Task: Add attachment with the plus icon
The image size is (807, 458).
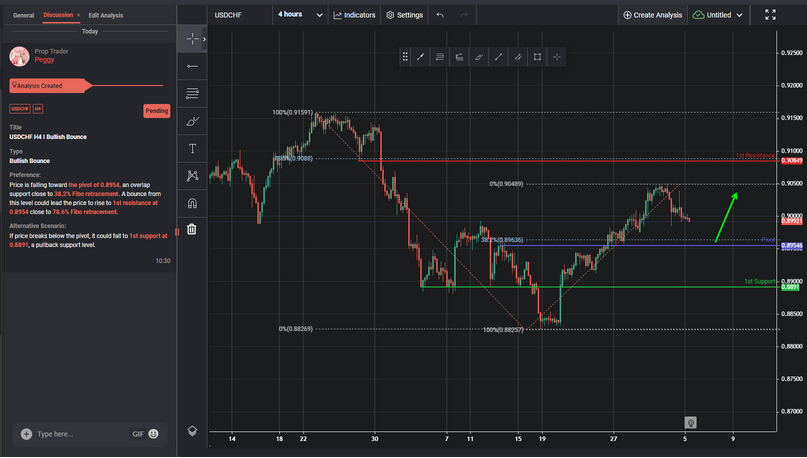Action: pyautogui.click(x=26, y=434)
